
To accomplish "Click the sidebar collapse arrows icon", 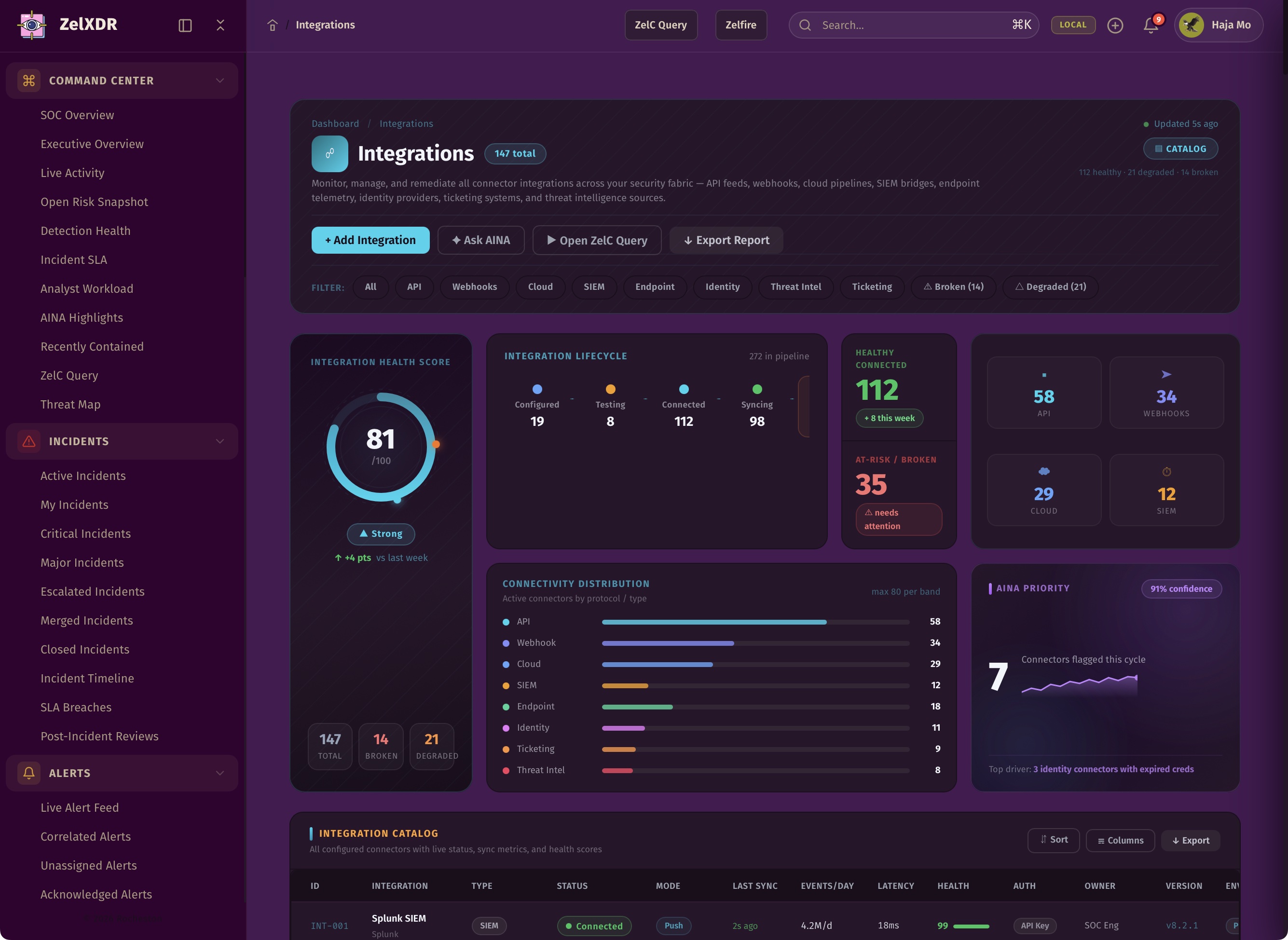I will tap(220, 25).
